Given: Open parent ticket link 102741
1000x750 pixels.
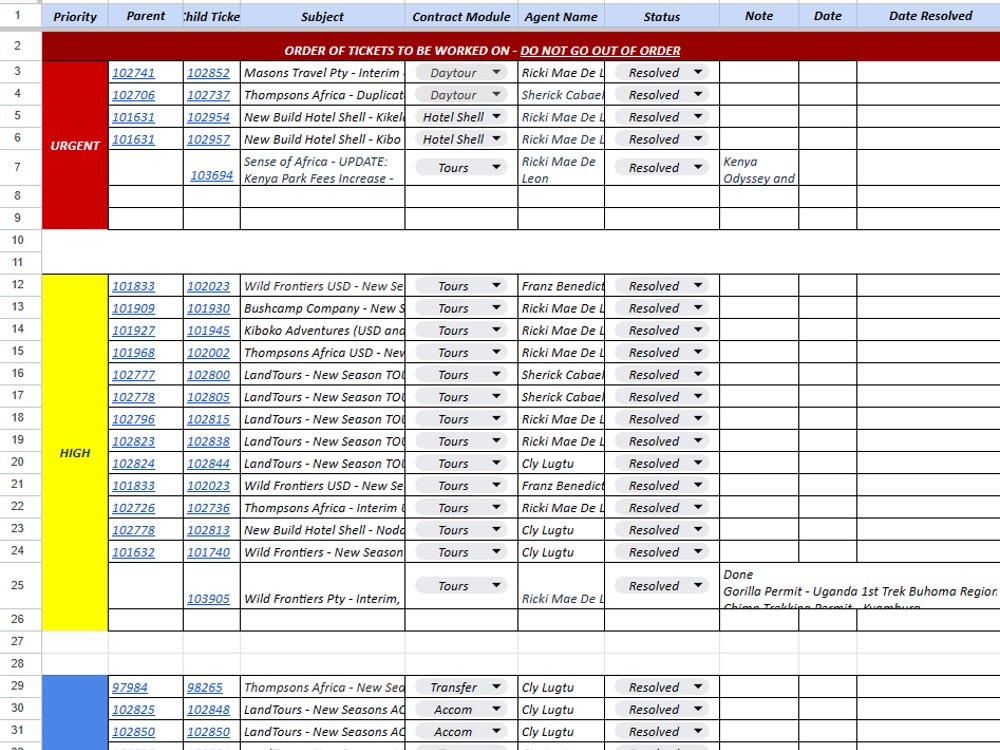Looking at the screenshot, I should click(x=133, y=73).
